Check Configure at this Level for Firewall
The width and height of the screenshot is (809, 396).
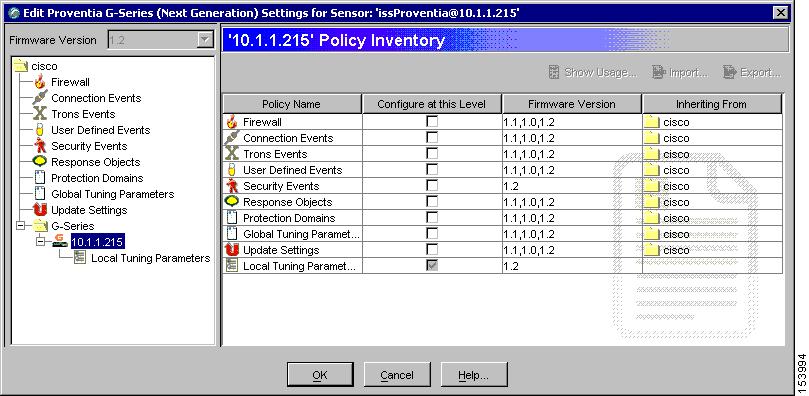tap(432, 122)
